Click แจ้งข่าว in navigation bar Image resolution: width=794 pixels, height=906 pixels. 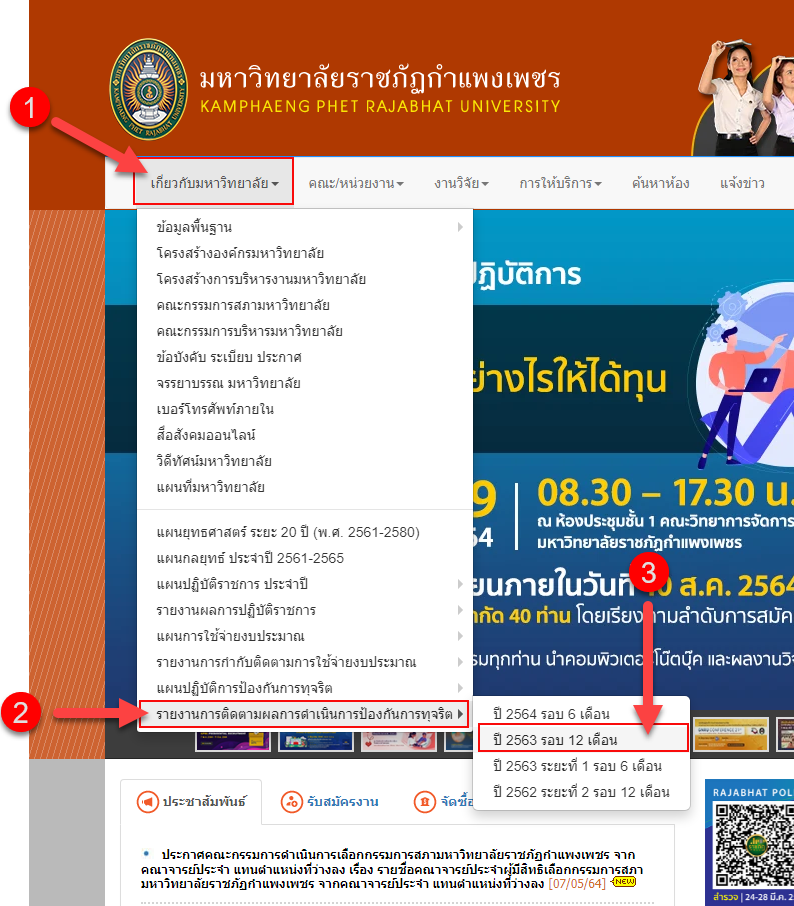742,184
